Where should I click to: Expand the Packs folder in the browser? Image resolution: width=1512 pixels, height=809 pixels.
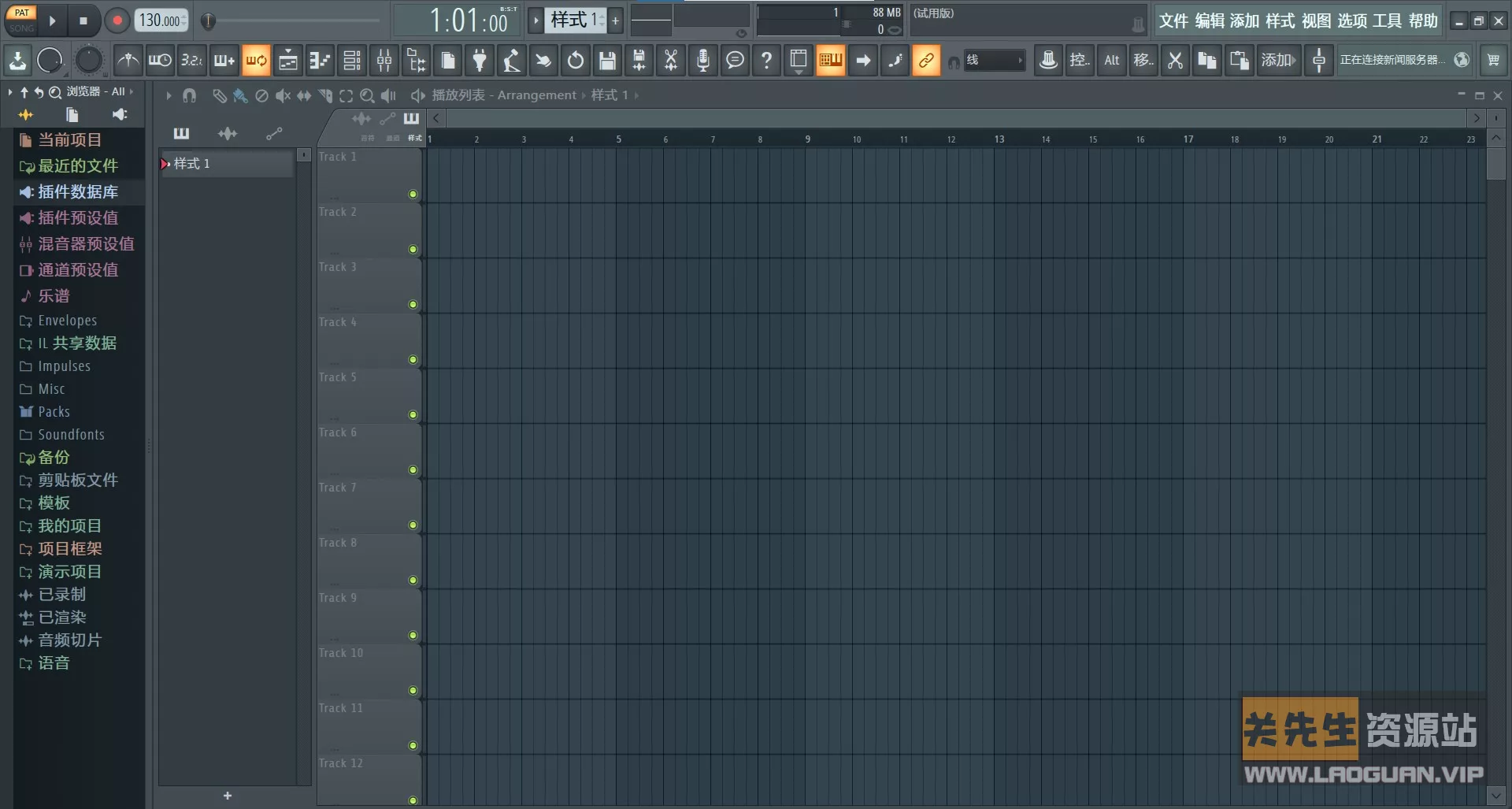tap(53, 411)
